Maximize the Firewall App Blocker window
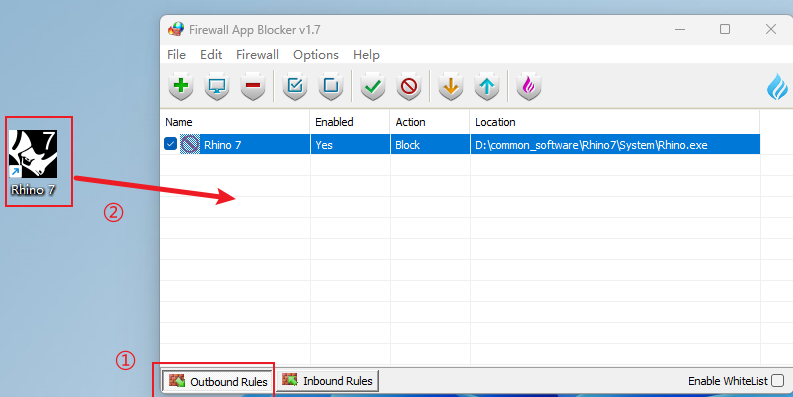The image size is (793, 397). click(x=725, y=29)
